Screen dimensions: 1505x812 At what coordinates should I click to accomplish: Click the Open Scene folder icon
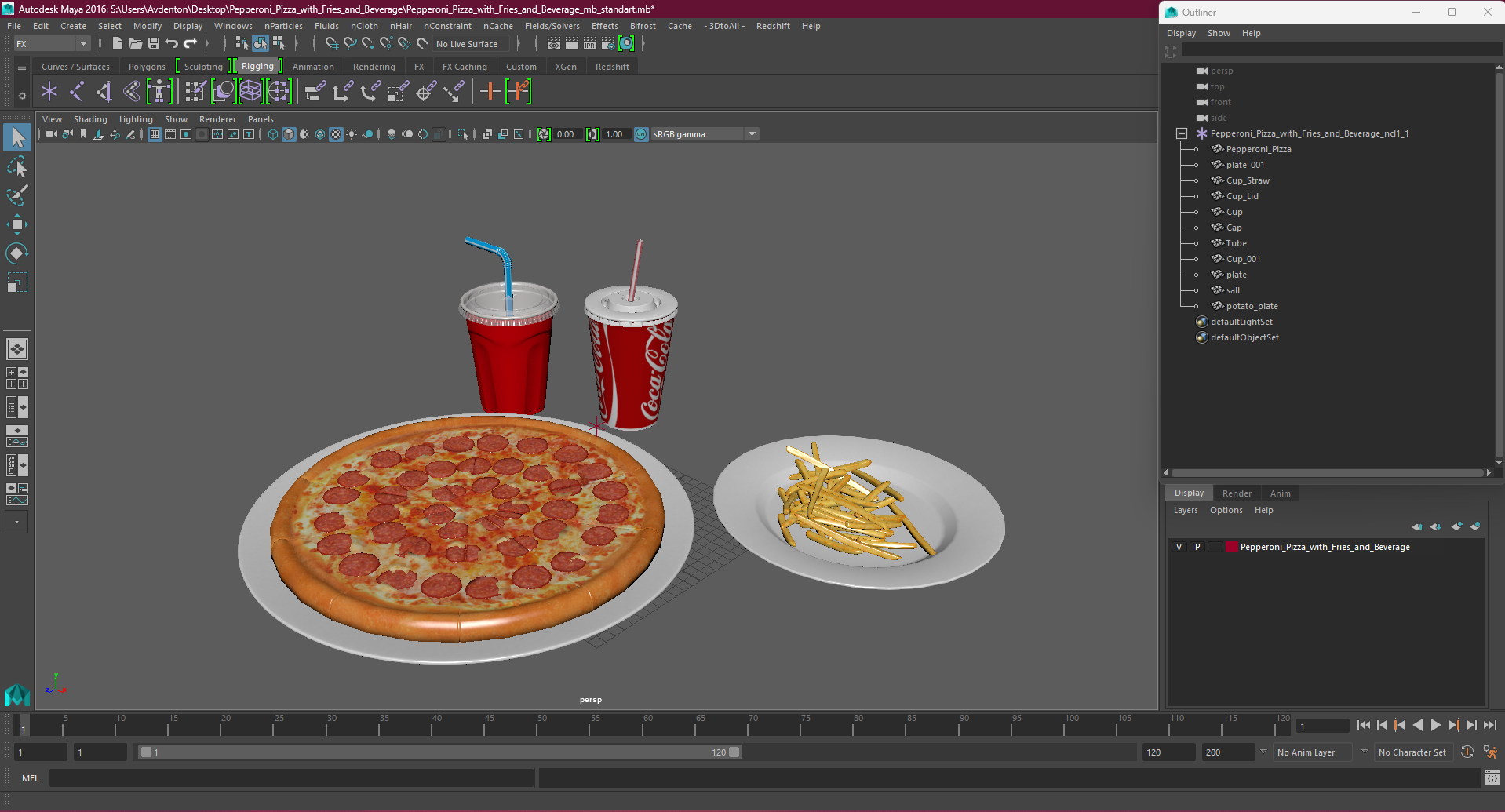tap(135, 44)
